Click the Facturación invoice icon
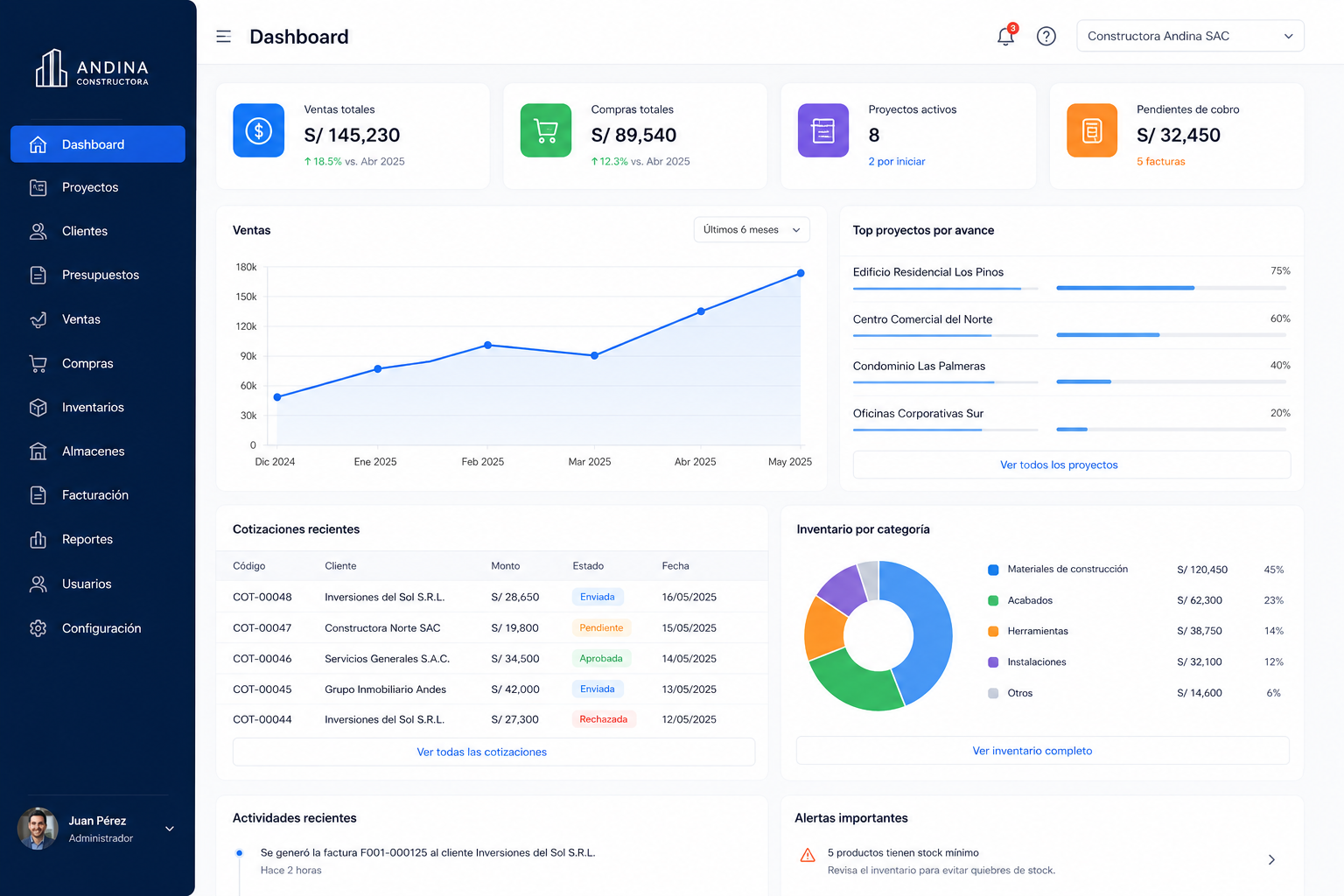 [x=38, y=495]
